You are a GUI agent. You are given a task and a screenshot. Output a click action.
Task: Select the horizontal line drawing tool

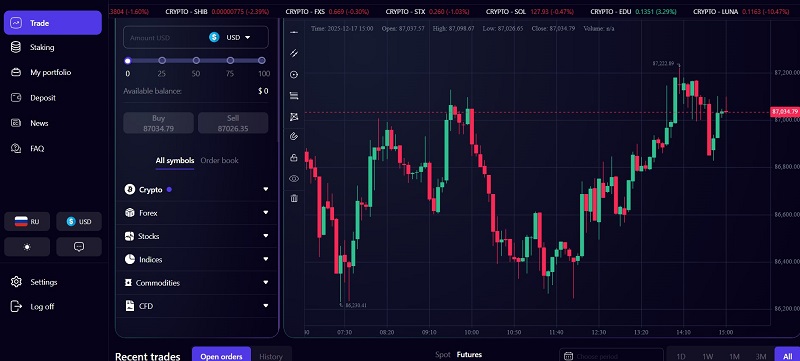click(x=294, y=32)
